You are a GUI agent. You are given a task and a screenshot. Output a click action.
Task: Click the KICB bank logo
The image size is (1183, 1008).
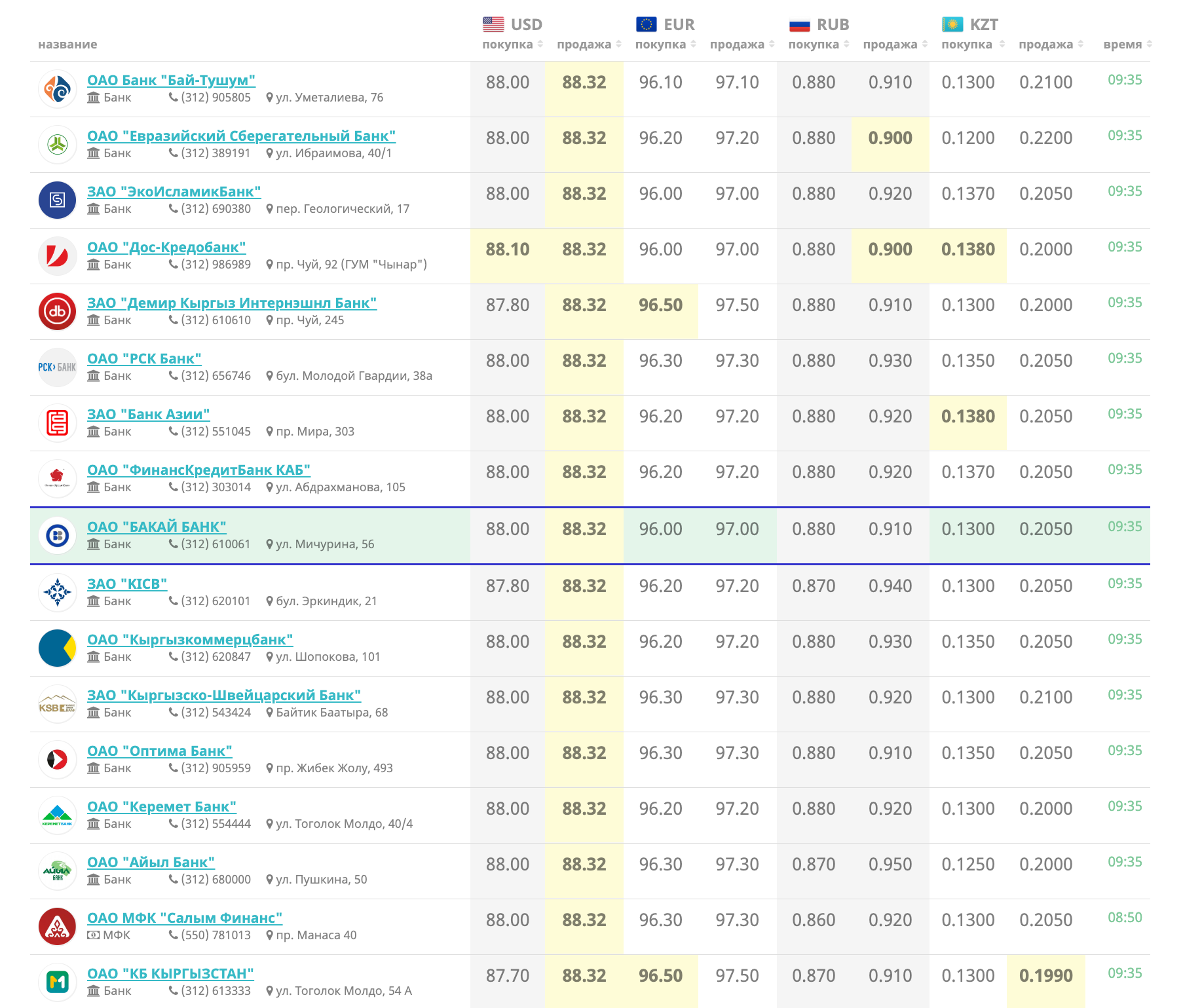tap(58, 593)
